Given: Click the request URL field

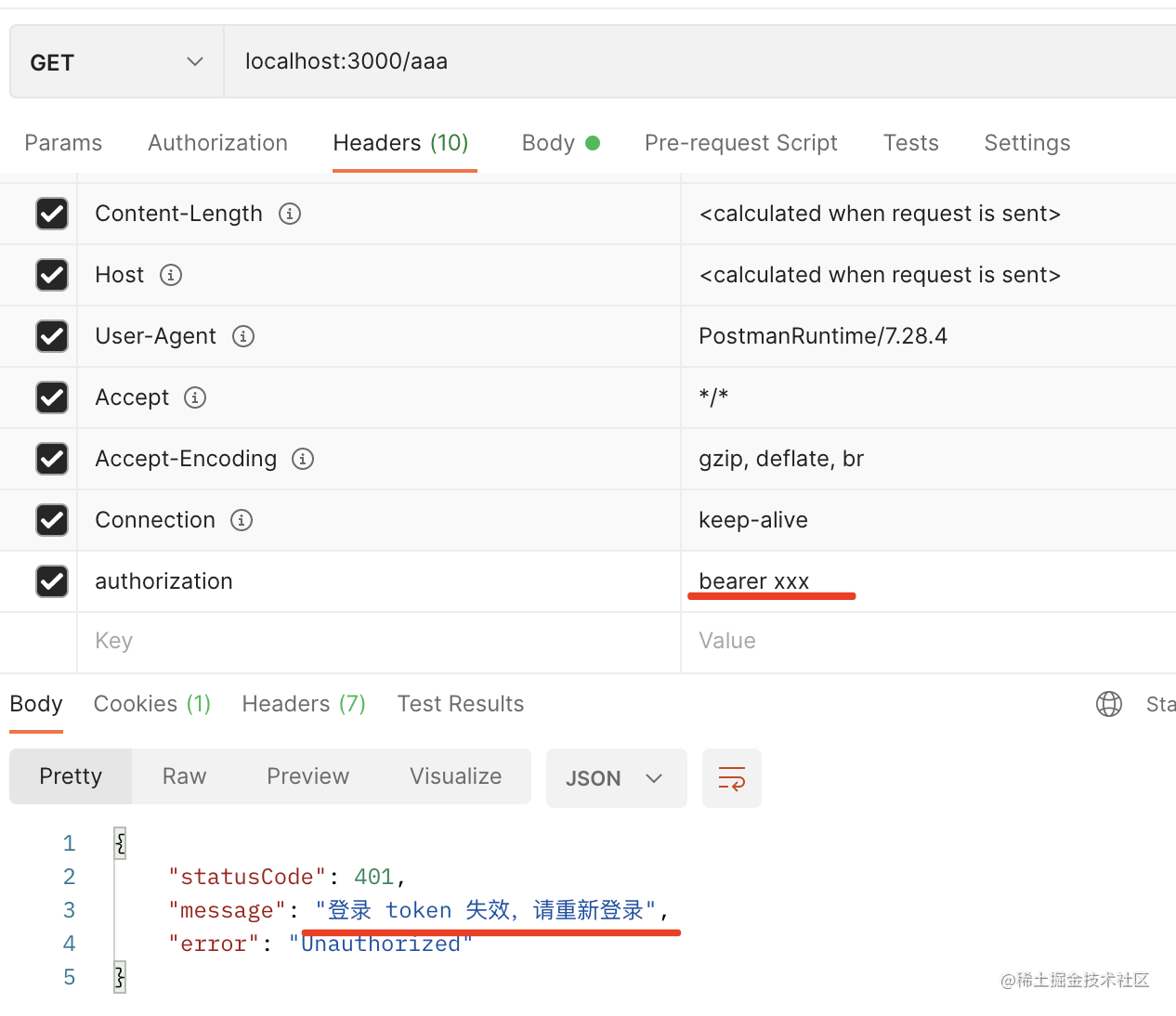Looking at the screenshot, I should [x=697, y=61].
